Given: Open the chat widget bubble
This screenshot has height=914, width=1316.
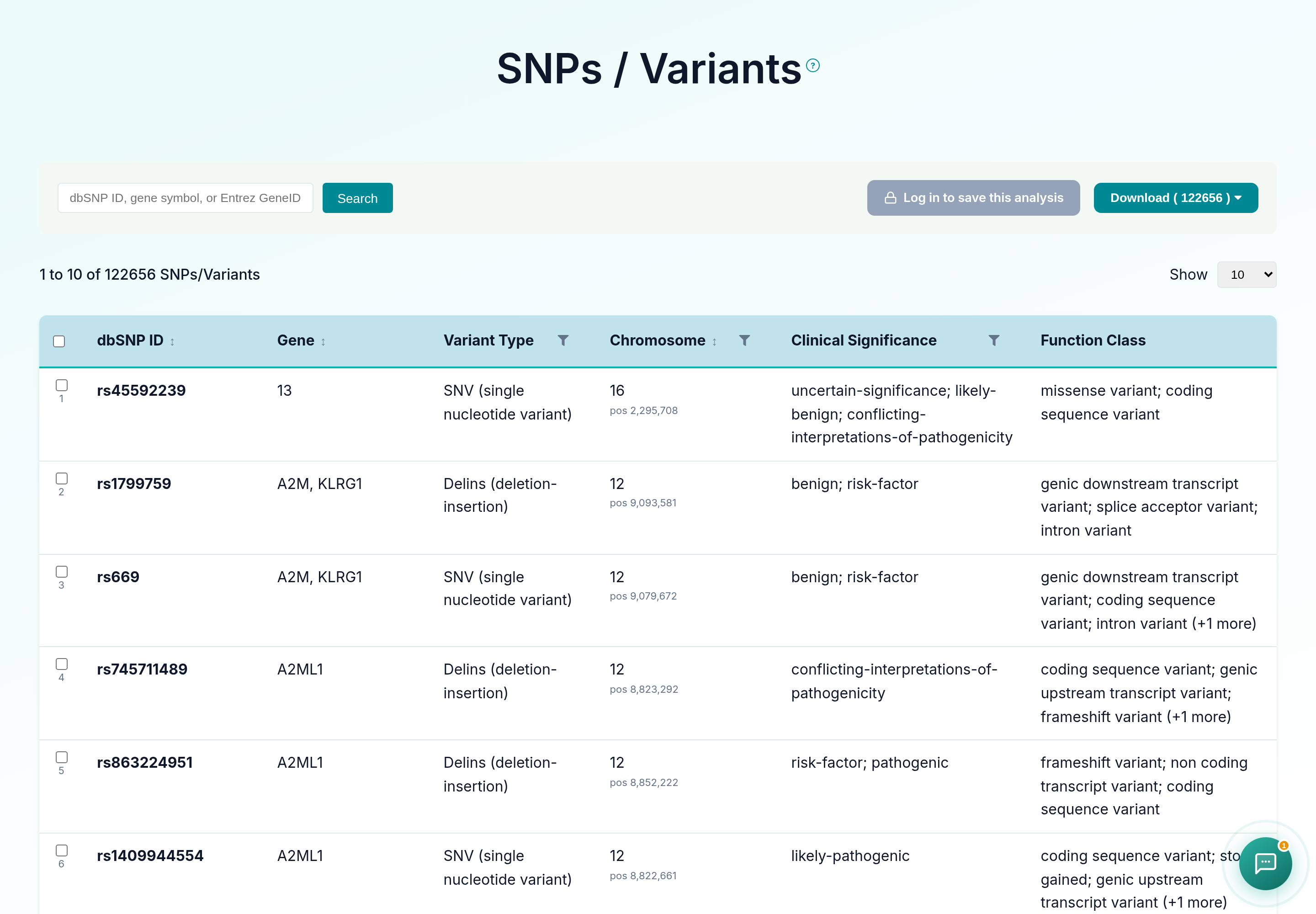Looking at the screenshot, I should (1265, 863).
